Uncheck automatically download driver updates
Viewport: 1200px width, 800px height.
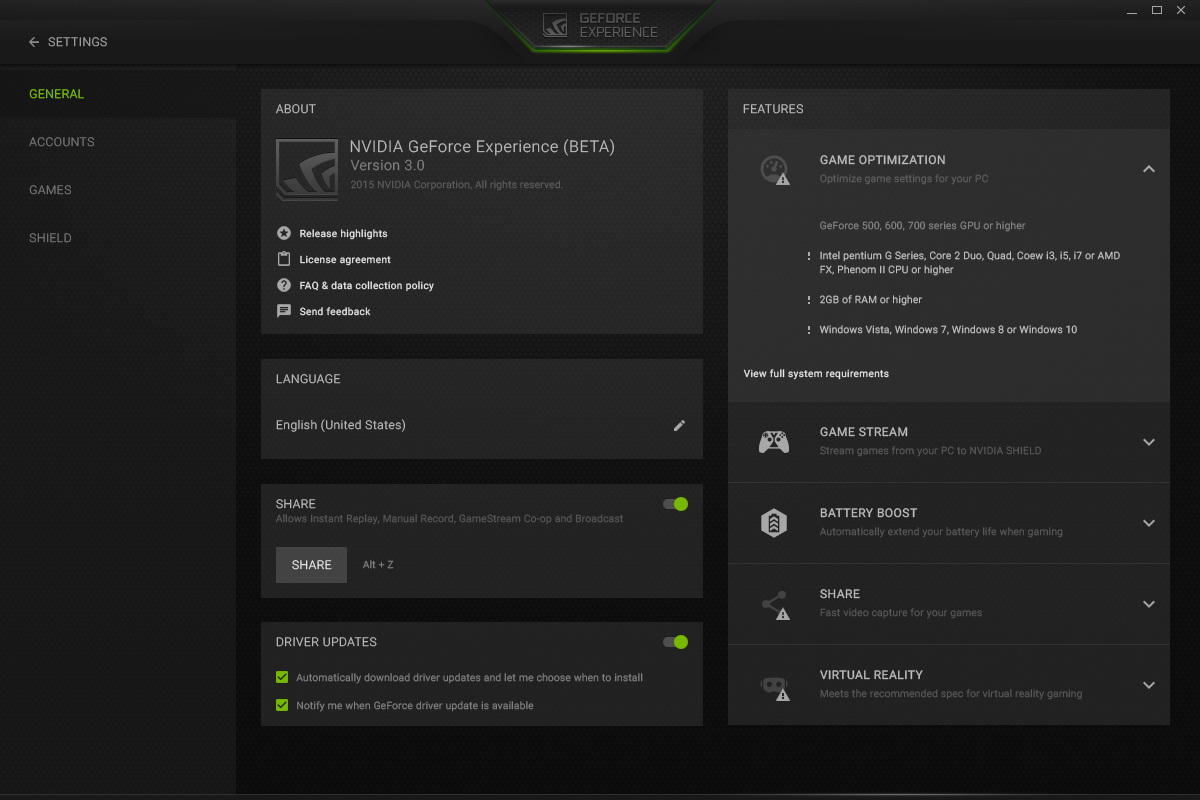pyautogui.click(x=282, y=677)
